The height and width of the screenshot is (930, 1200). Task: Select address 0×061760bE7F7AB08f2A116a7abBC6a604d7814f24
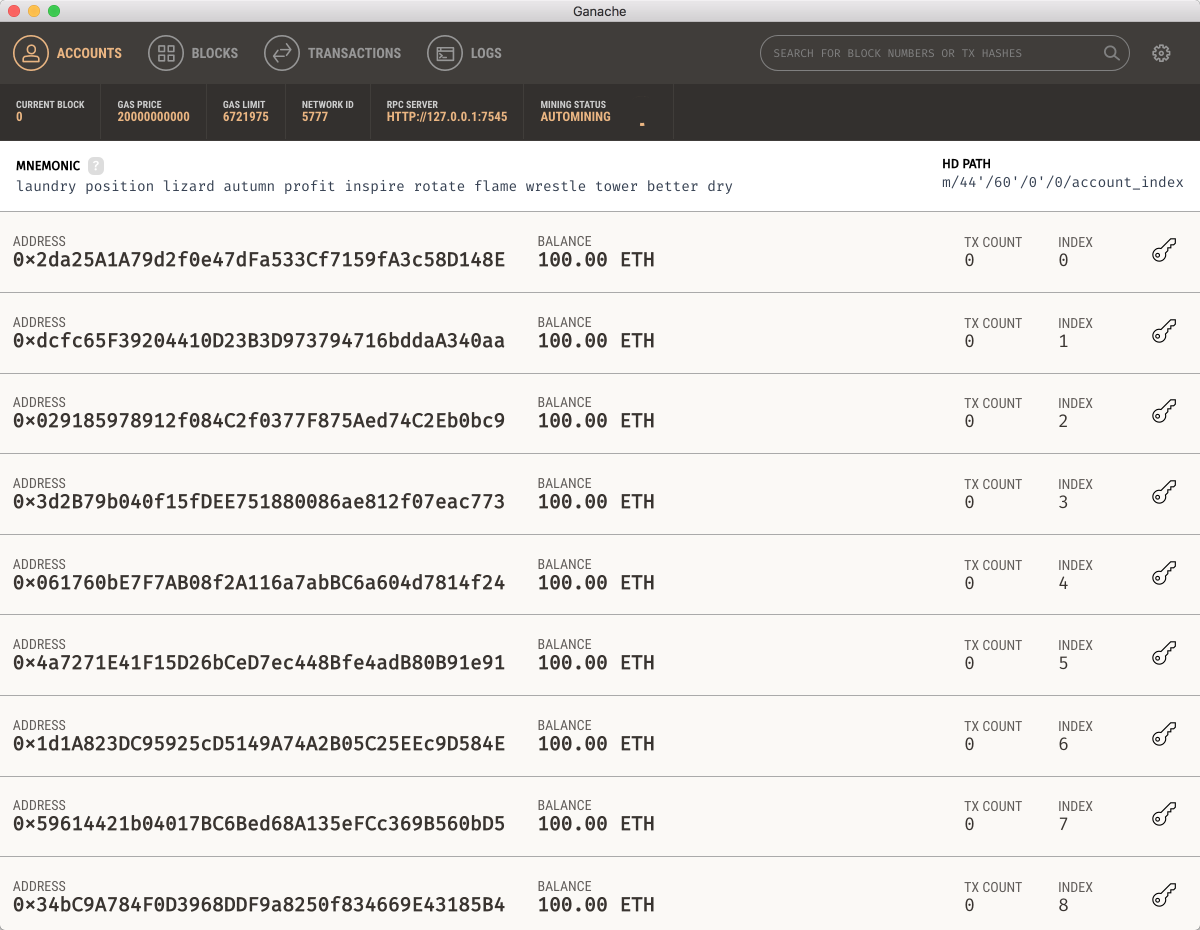(259, 583)
